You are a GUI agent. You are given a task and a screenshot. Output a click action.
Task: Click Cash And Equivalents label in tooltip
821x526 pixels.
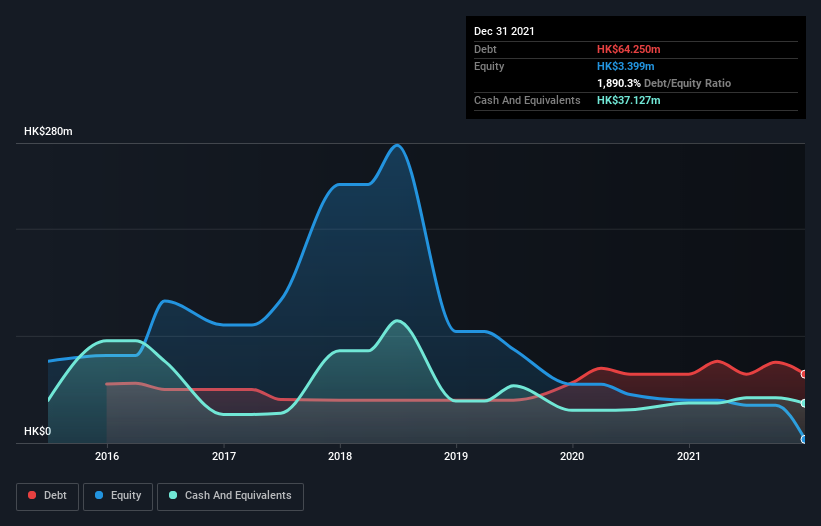point(527,100)
